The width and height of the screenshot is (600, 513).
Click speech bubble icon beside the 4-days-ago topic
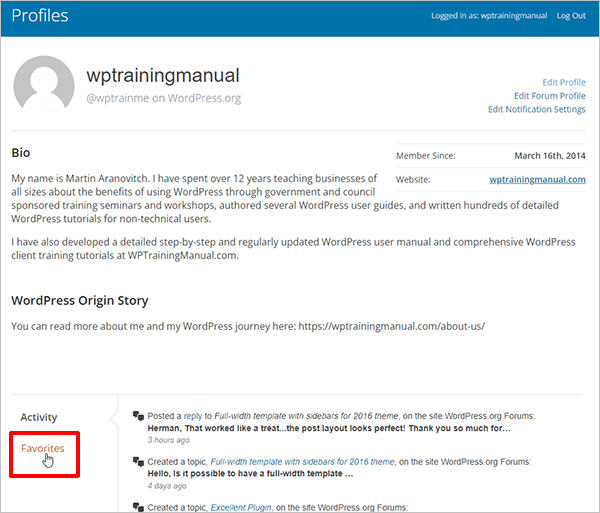pos(138,461)
